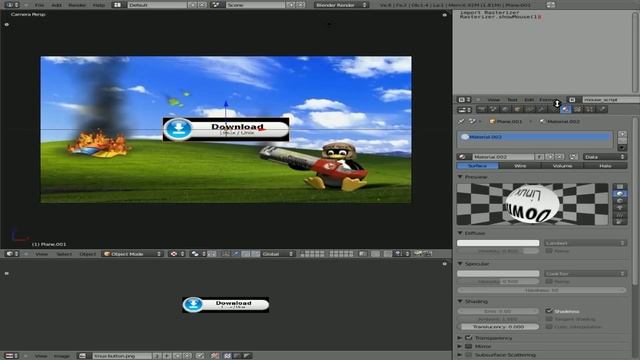Edit the Scene name field
This screenshot has width=640, height=360.
256,5
